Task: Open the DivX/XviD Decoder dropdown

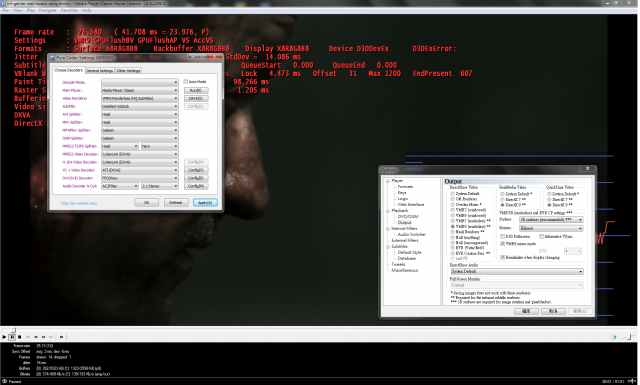Action: (x=140, y=178)
